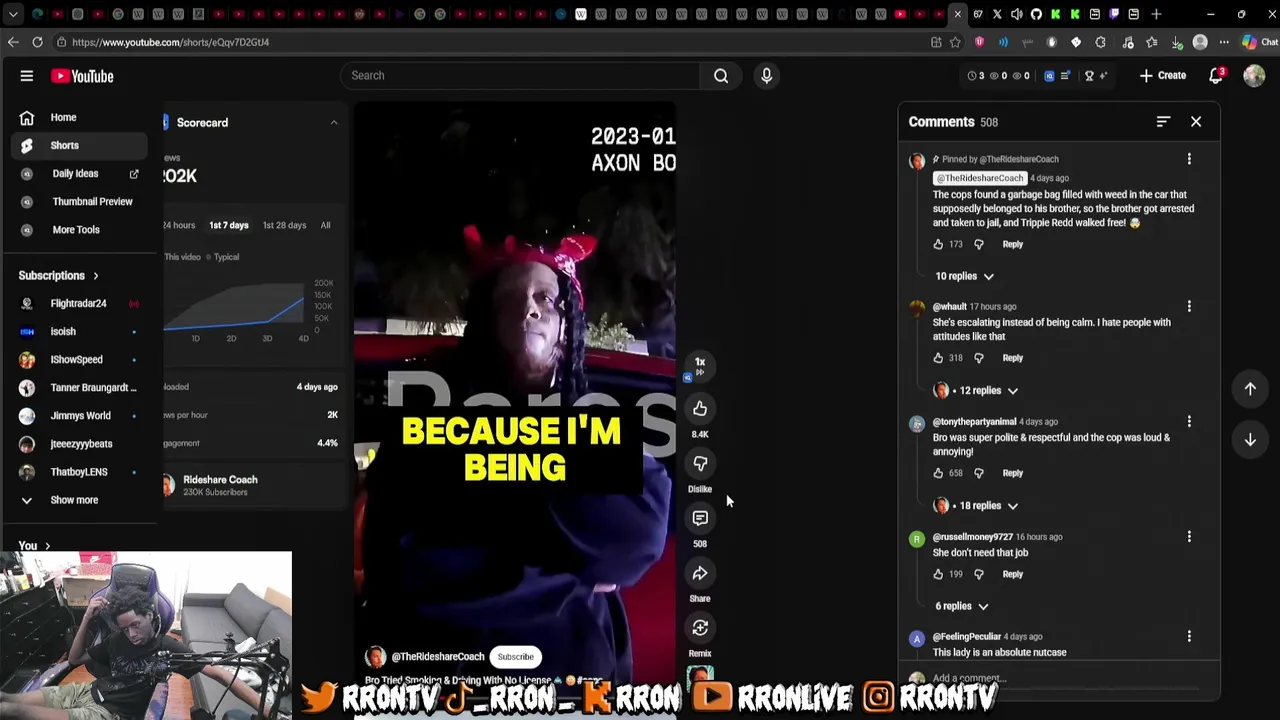Share the Short

(x=700, y=574)
